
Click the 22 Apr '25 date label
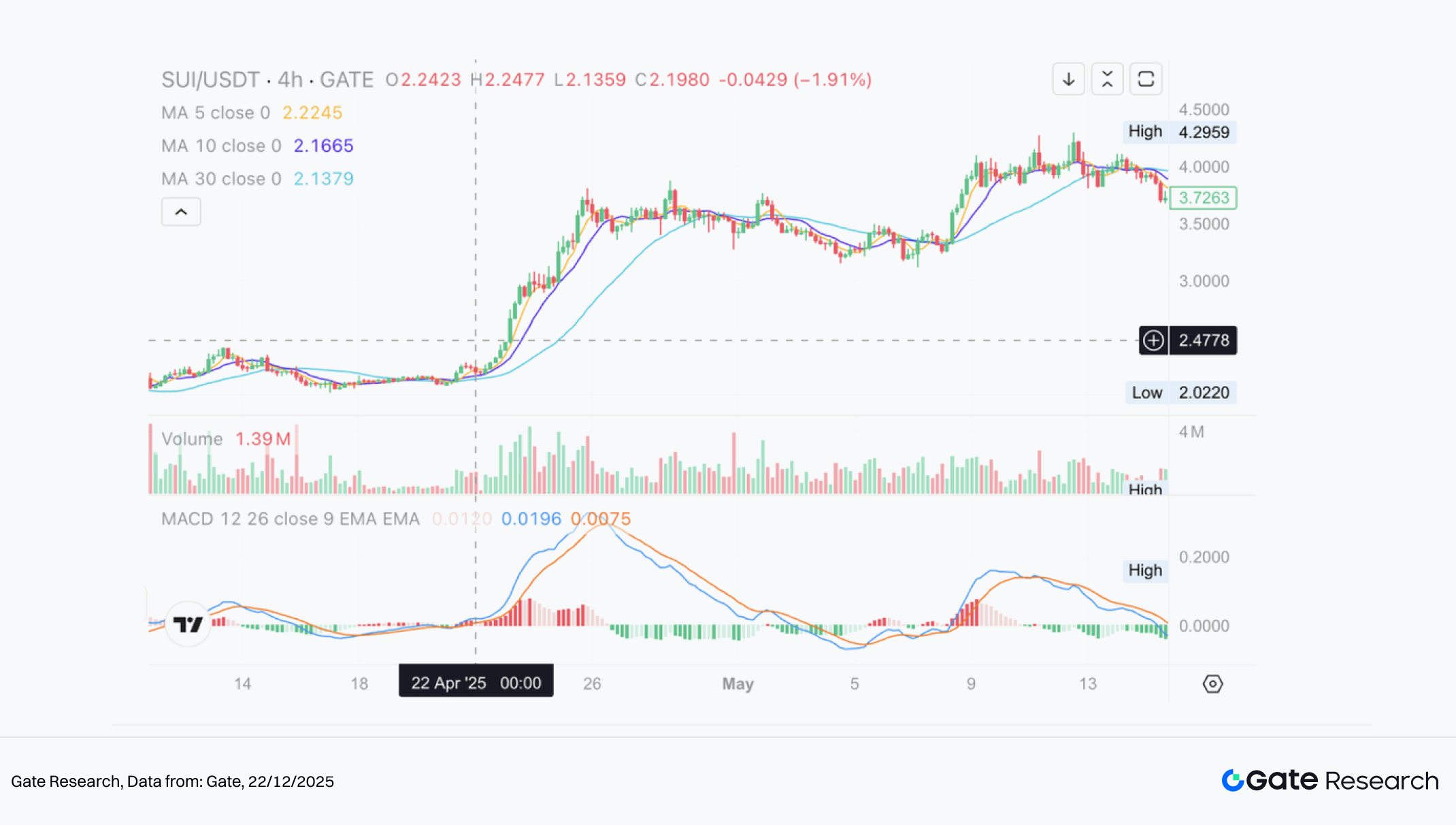[476, 683]
